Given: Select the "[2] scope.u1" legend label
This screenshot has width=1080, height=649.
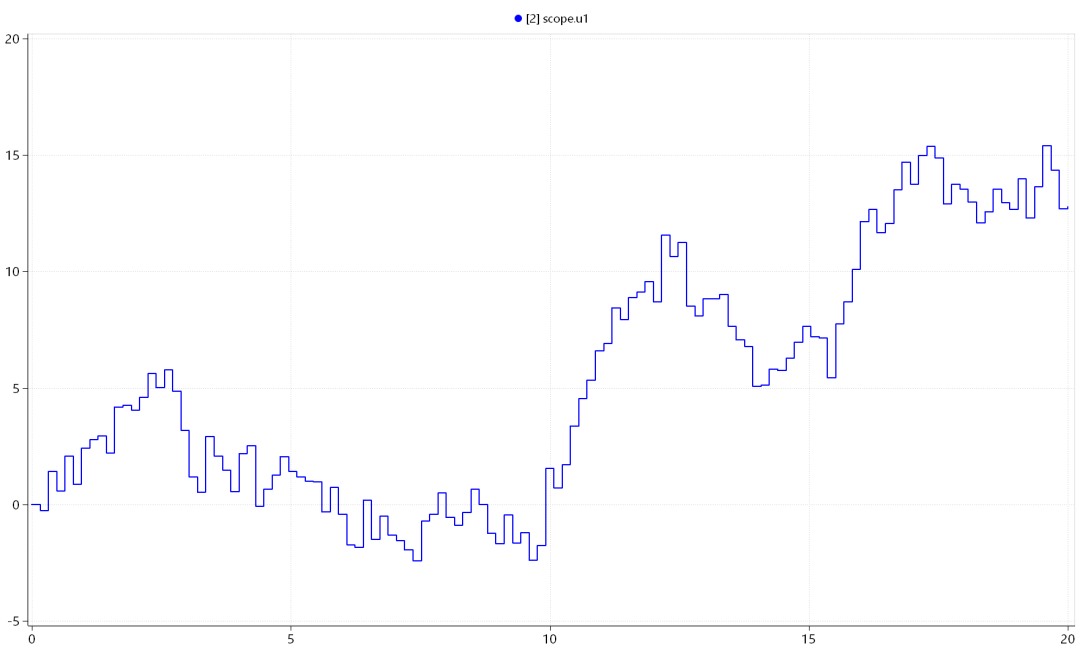Looking at the screenshot, I should [557, 19].
